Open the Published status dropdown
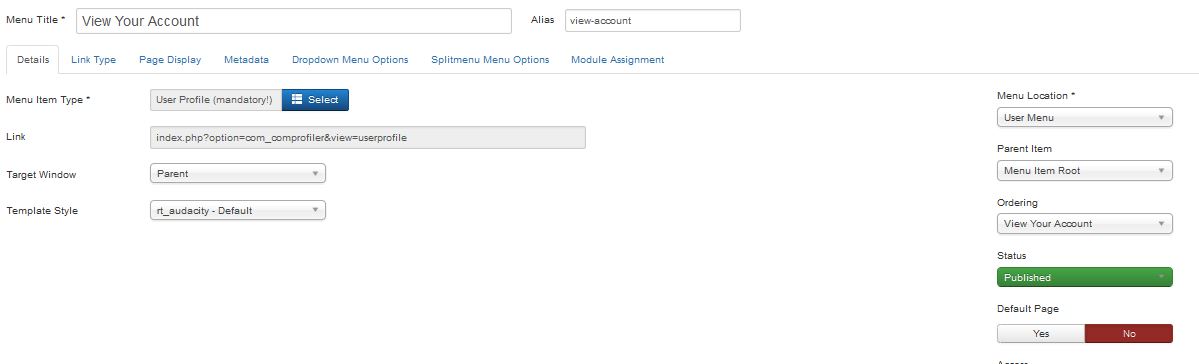This screenshot has height=364, width=1199. tap(1084, 278)
